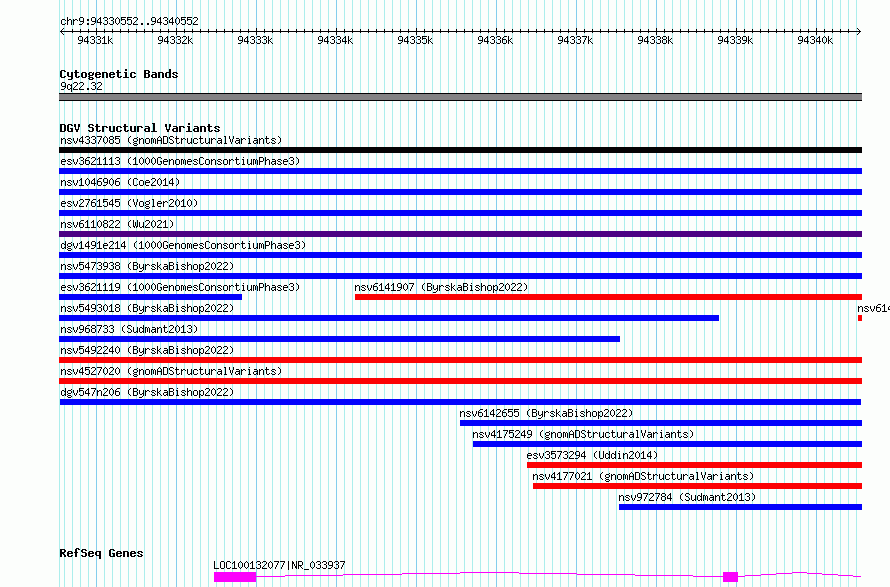
Task: Click the short blue esv3621119 bar
Action: point(150,297)
